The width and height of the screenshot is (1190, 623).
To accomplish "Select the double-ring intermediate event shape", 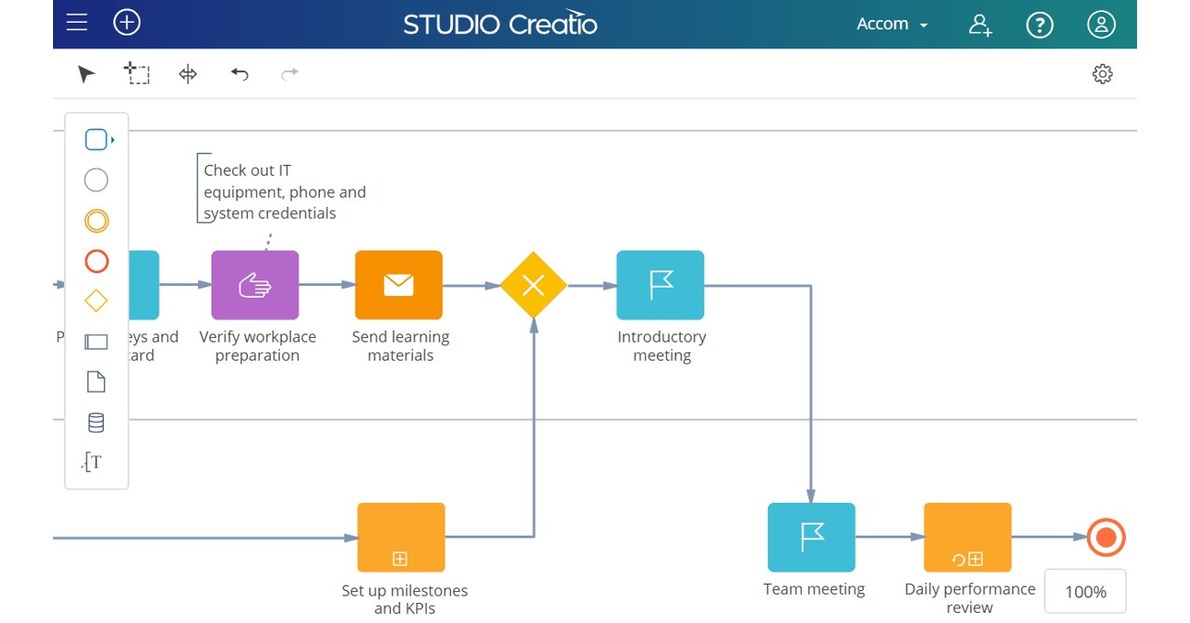I will (96, 221).
